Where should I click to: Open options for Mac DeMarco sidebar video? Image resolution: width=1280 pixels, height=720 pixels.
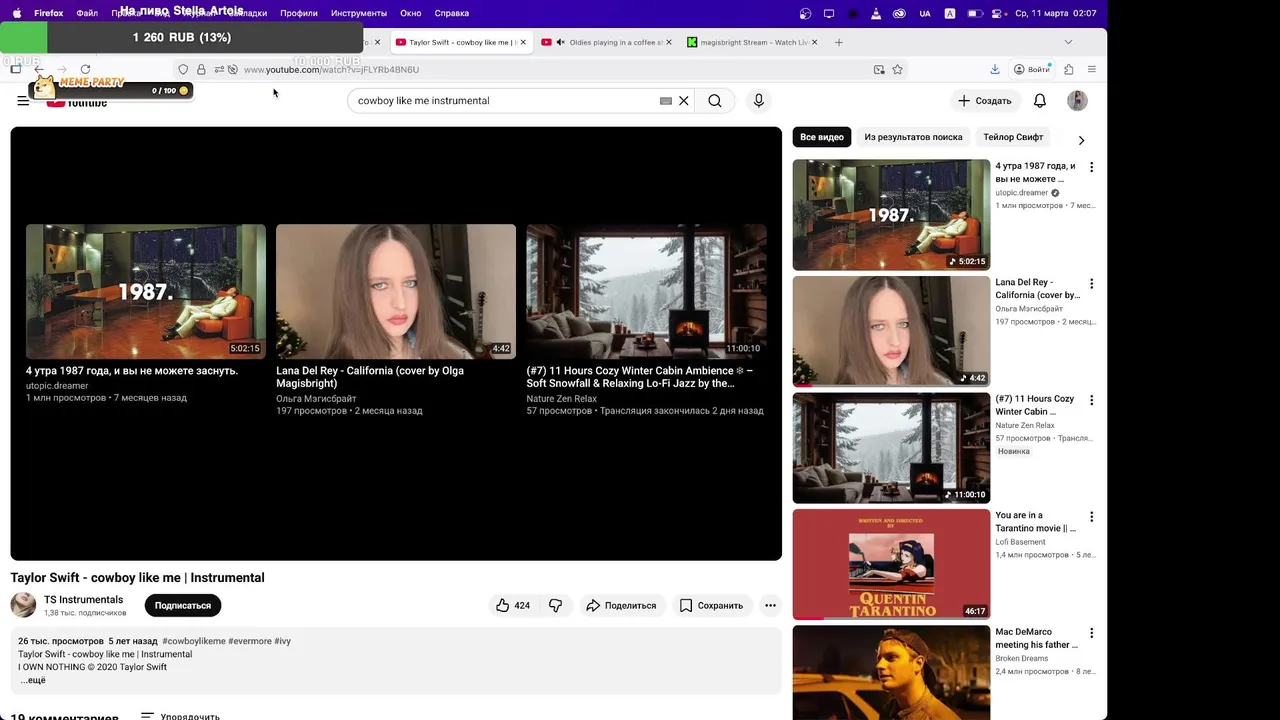pyautogui.click(x=1091, y=633)
